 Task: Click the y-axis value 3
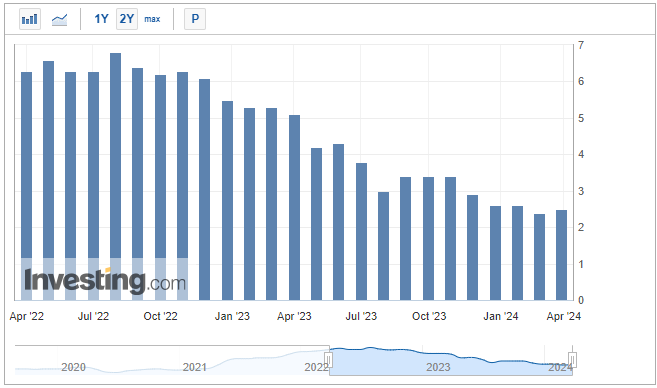tap(581, 191)
